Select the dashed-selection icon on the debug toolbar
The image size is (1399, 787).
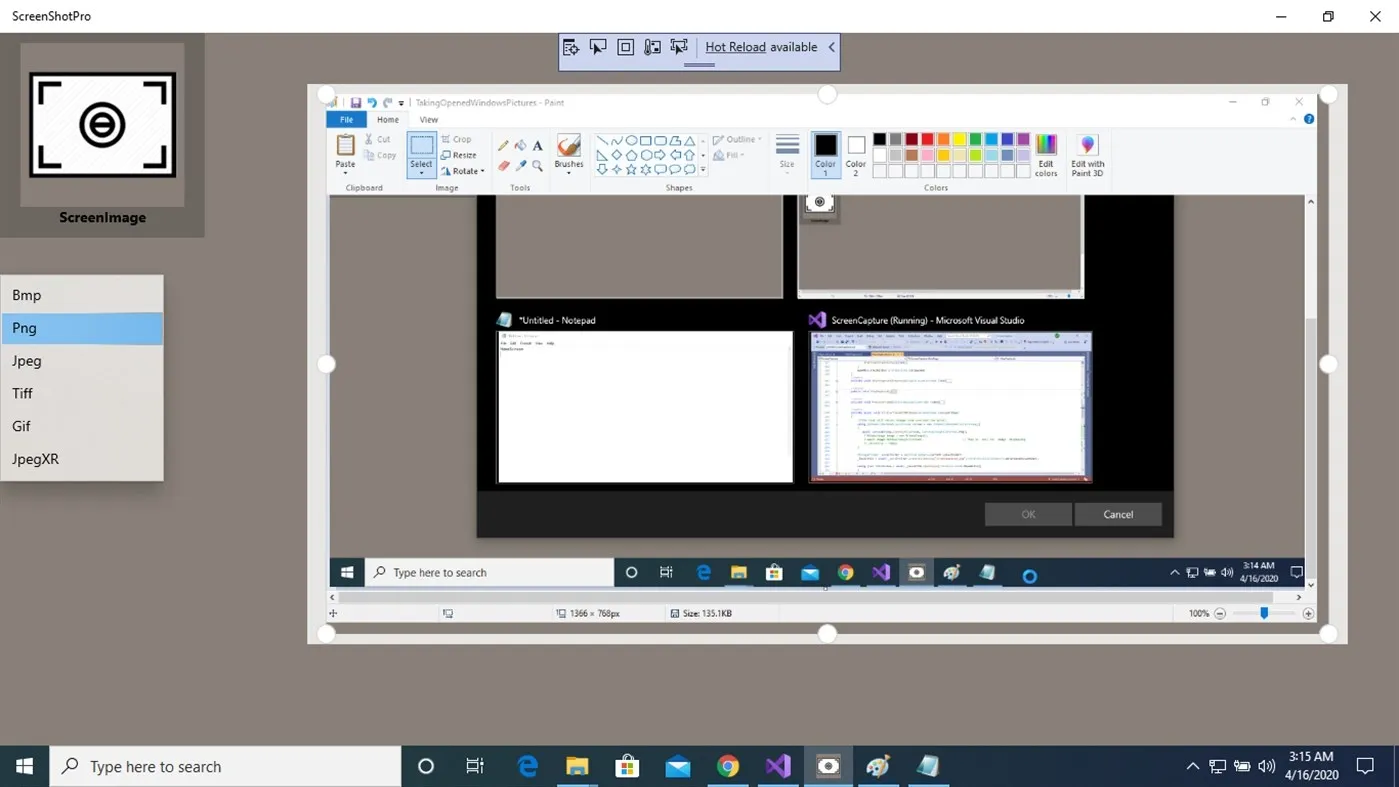pos(679,47)
